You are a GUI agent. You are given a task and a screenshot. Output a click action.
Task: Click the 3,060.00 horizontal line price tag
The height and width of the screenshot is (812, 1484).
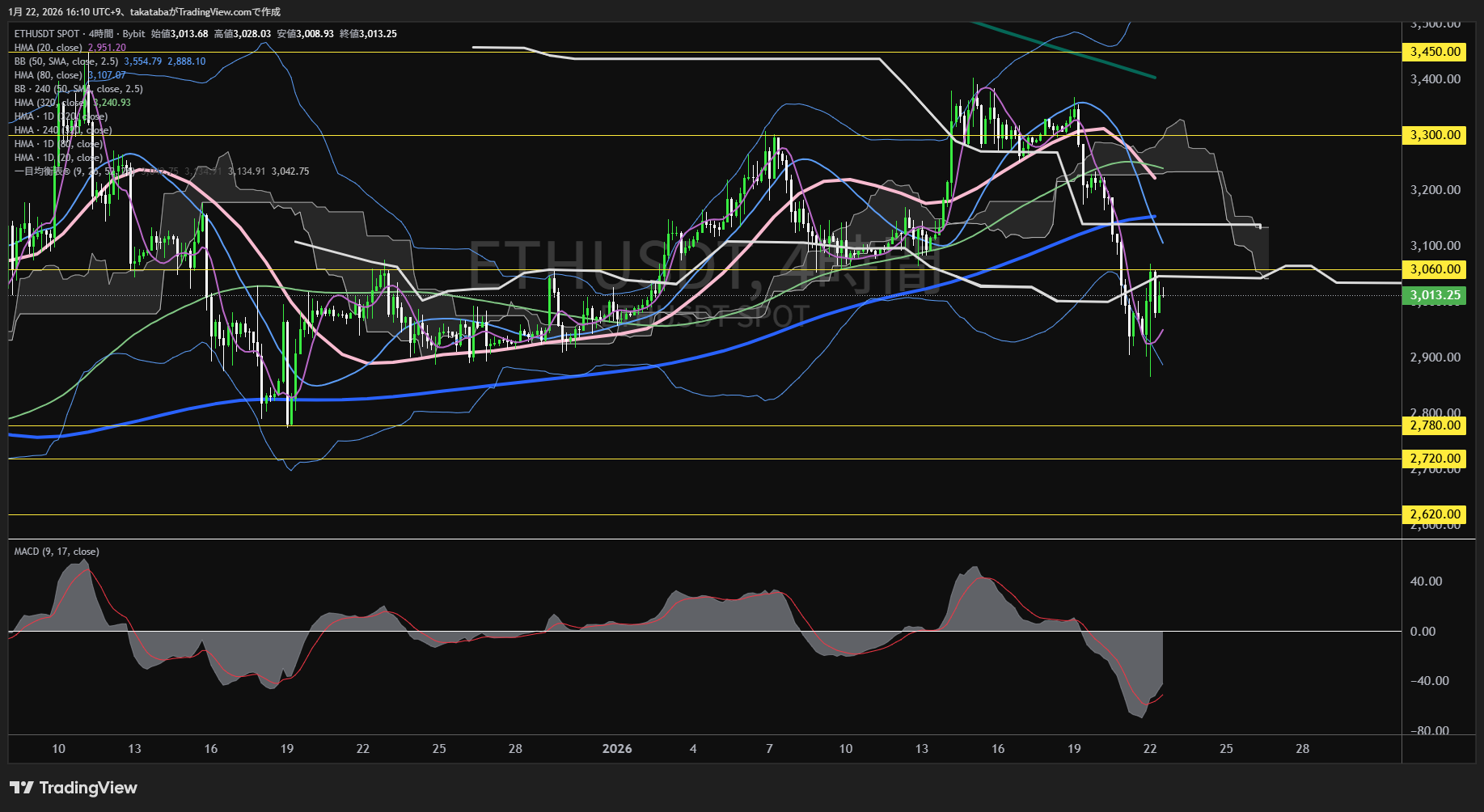[1435, 269]
